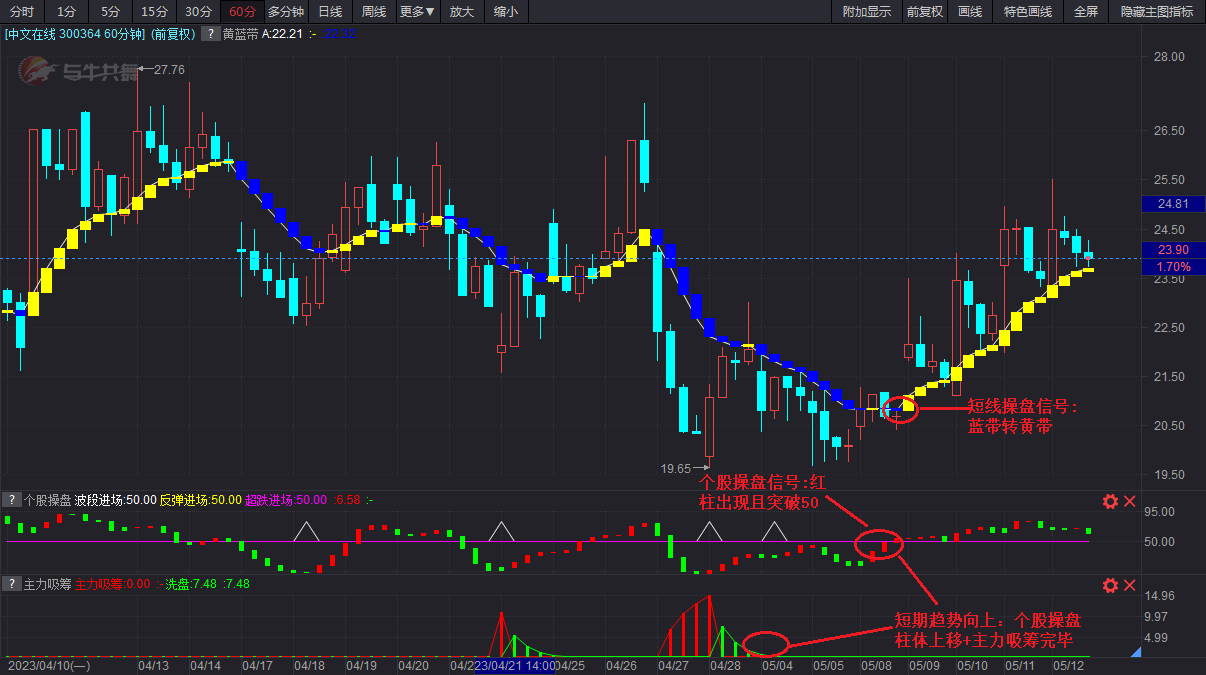Switch to 5分 five-minute chart
Screen dimensions: 1206x675
tap(110, 12)
